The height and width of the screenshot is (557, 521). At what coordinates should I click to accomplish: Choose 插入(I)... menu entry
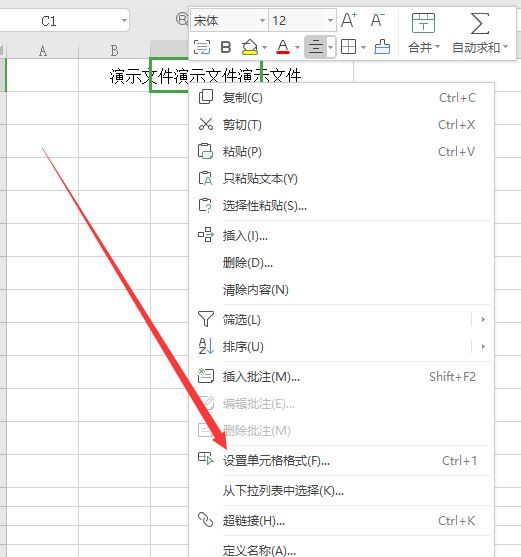click(x=341, y=236)
